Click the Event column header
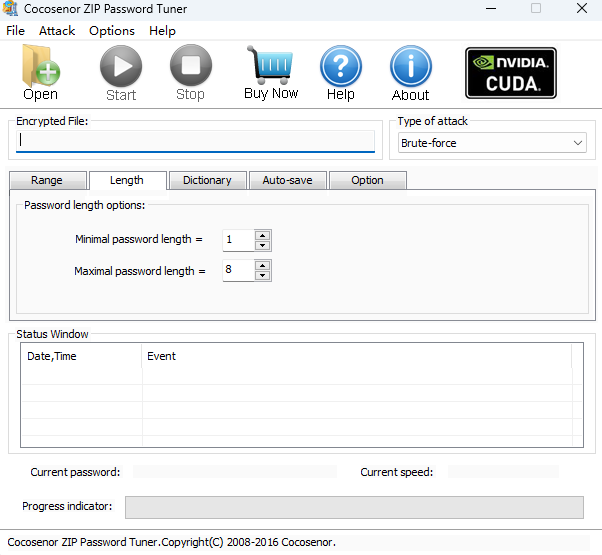The image size is (602, 555). point(357,356)
